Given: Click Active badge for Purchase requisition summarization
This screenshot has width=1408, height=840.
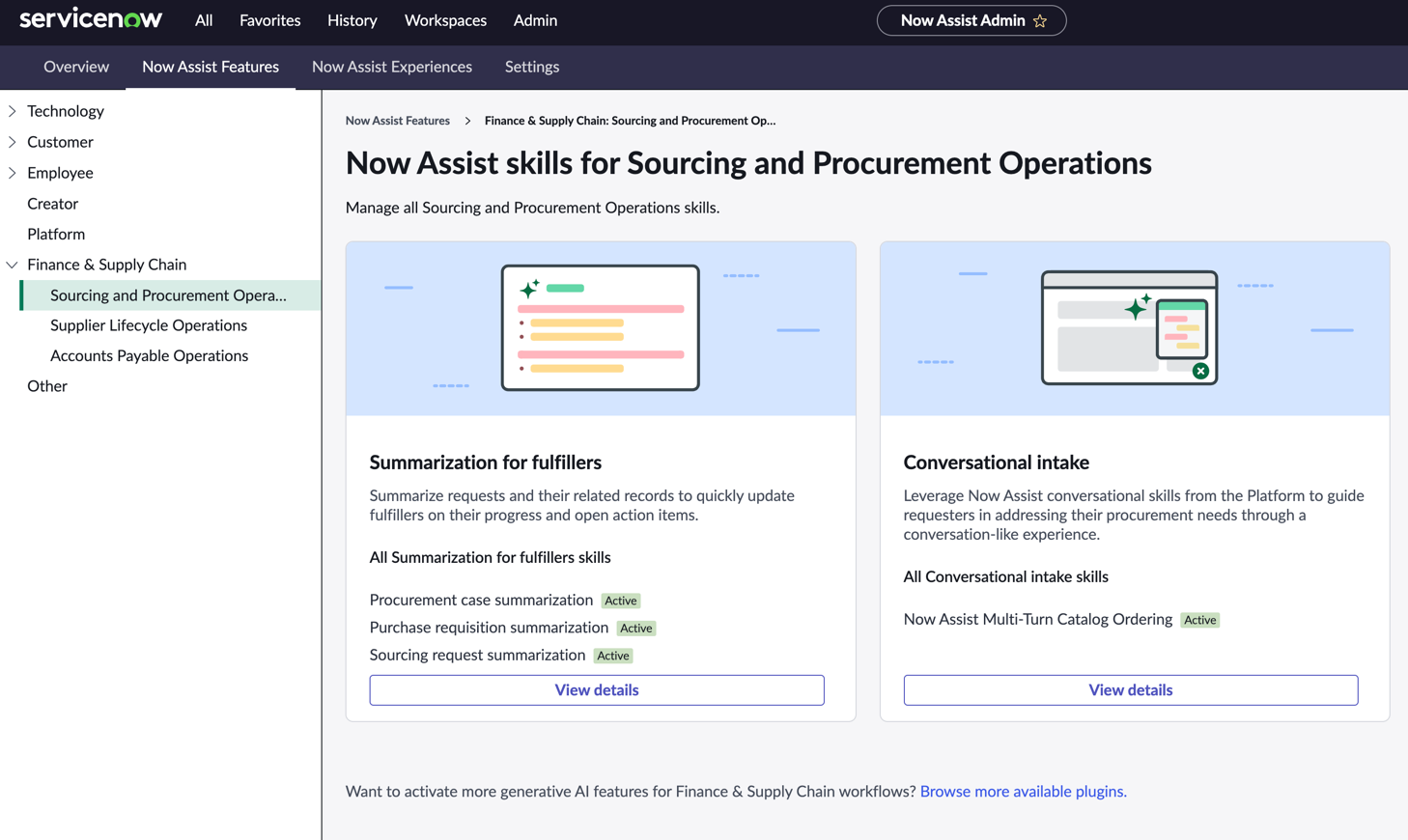Looking at the screenshot, I should (x=636, y=628).
